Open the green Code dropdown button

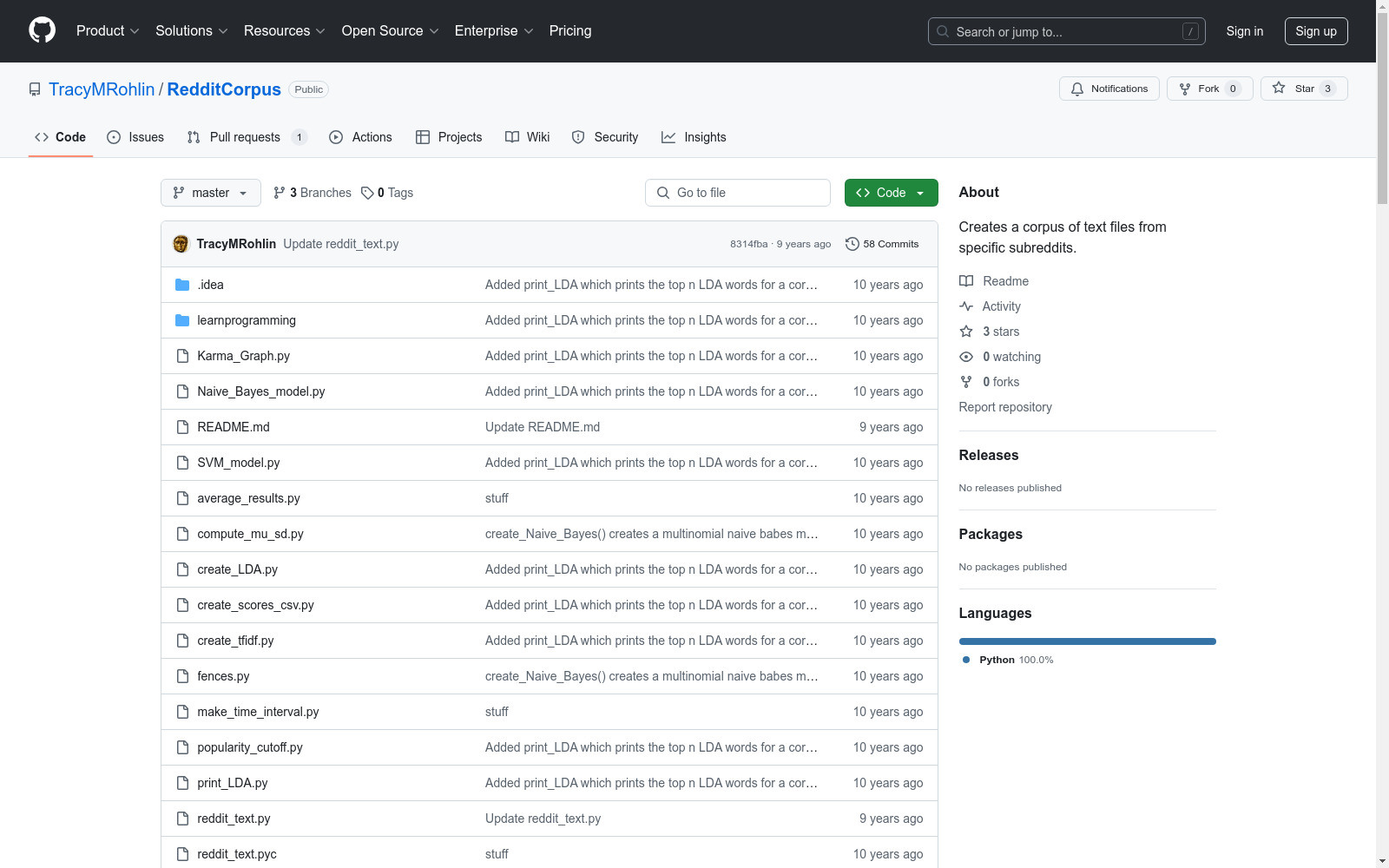pyautogui.click(x=891, y=193)
